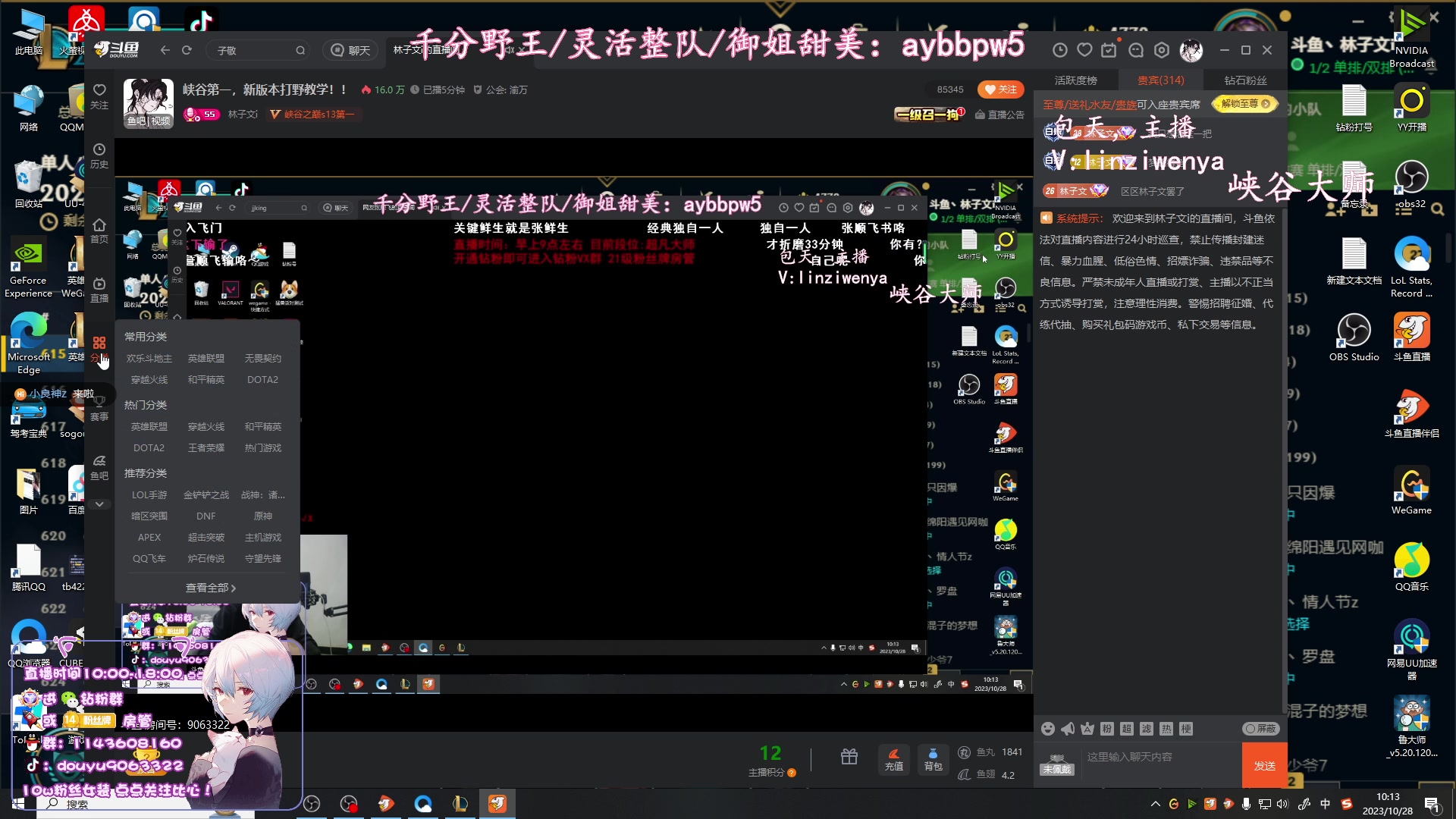This screenshot has height=819, width=1456.
Task: Click the orange 关注 follow button
Action: point(1001,89)
